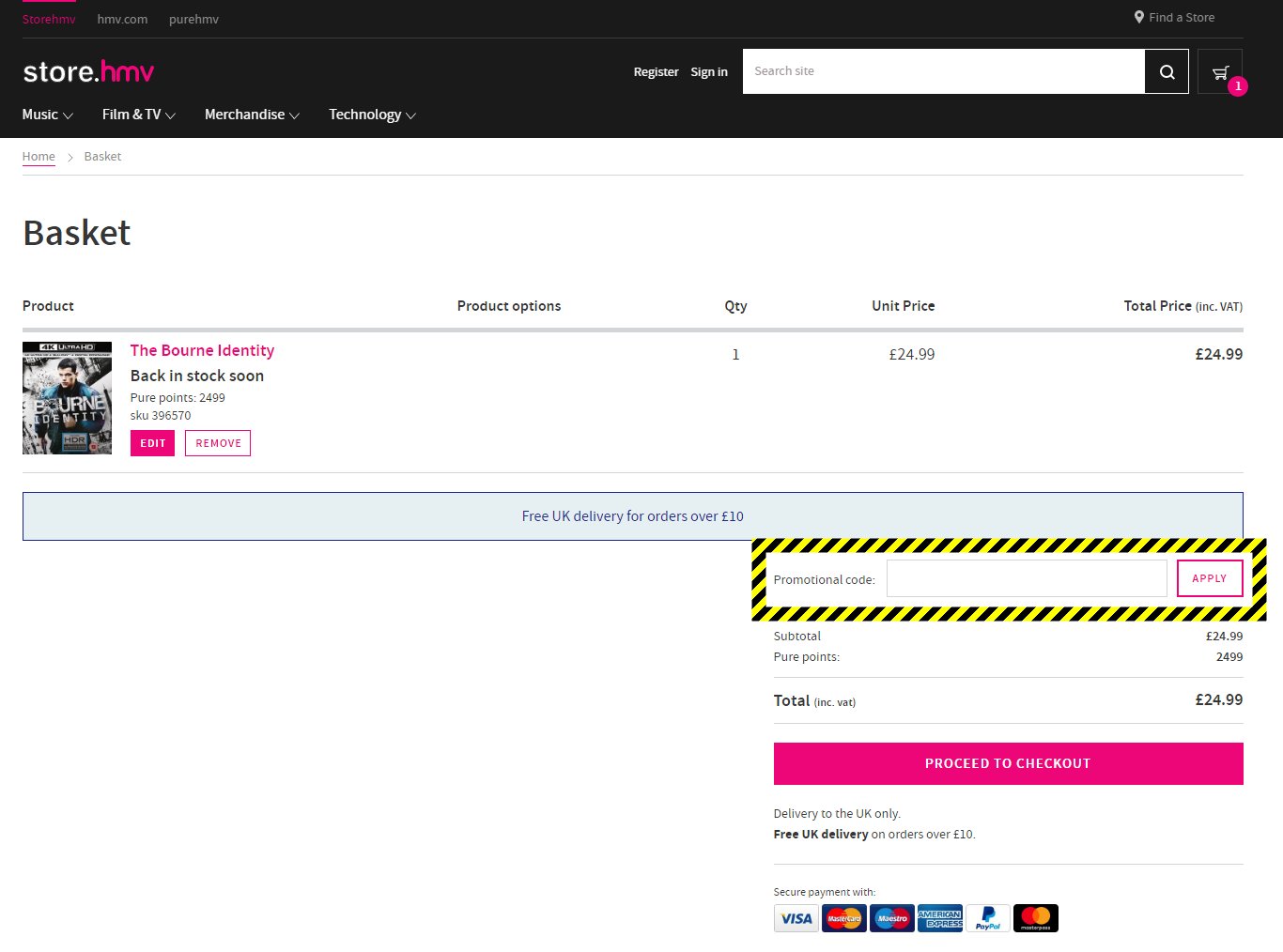Click the Masterpass payment icon
The width and height of the screenshot is (1283, 952).
coord(1036,918)
